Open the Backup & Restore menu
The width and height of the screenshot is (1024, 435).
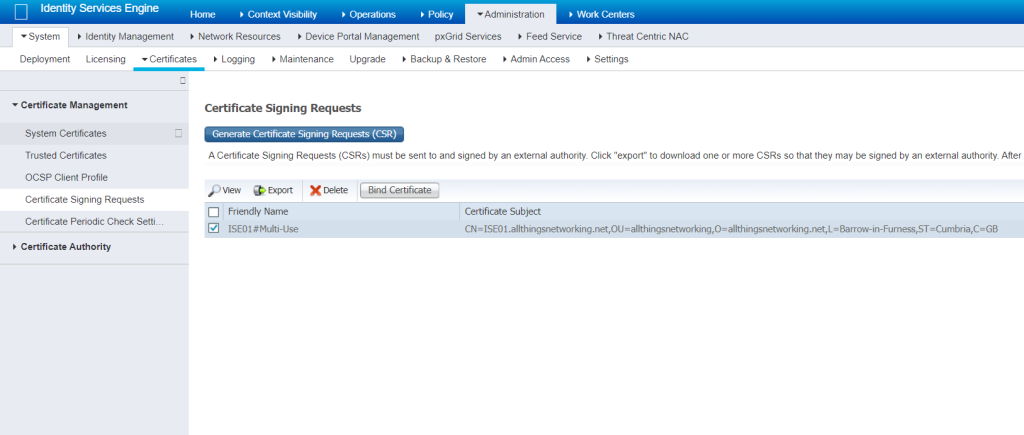click(x=444, y=59)
